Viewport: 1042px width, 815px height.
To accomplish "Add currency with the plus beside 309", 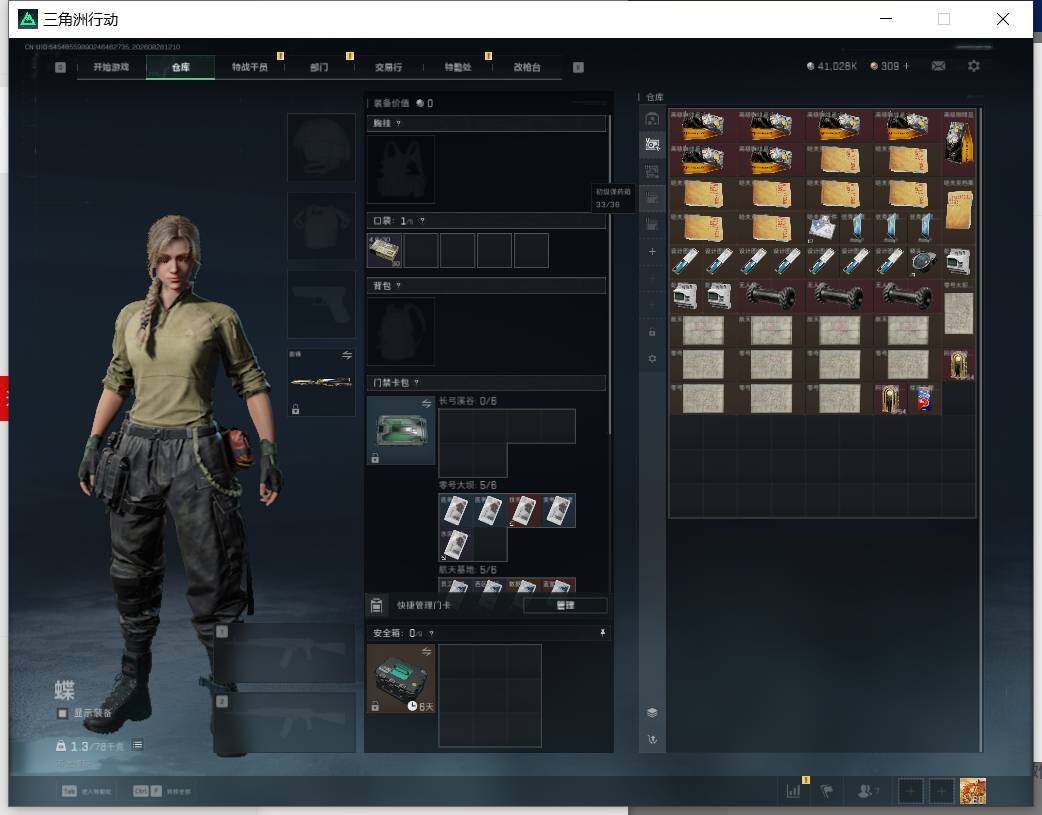I will [906, 66].
